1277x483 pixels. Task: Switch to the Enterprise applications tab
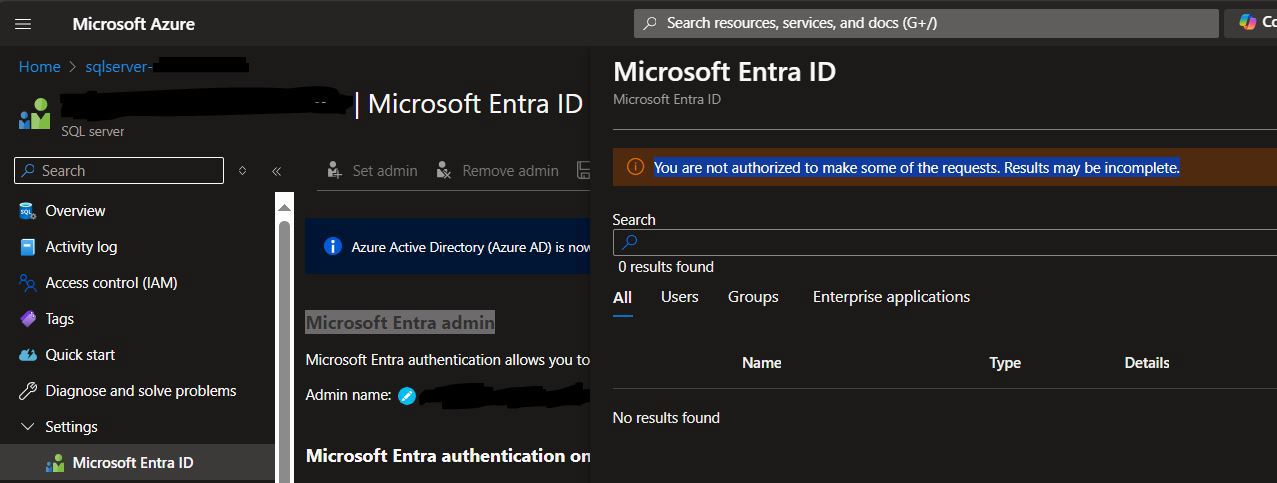891,297
